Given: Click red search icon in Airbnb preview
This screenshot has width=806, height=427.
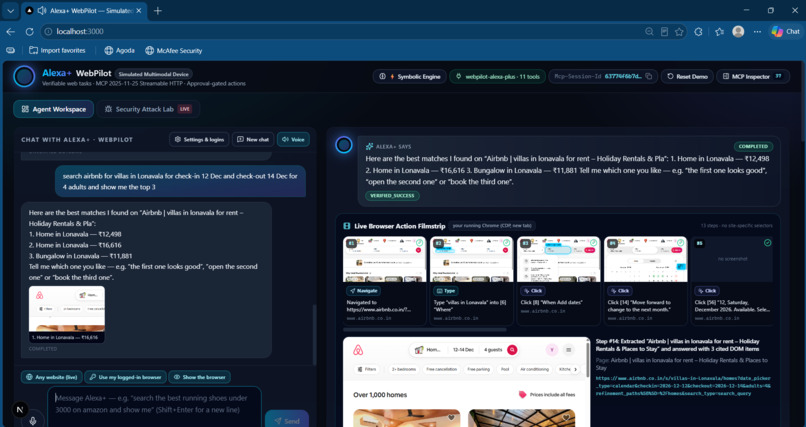Looking at the screenshot, I should pyautogui.click(x=512, y=350).
